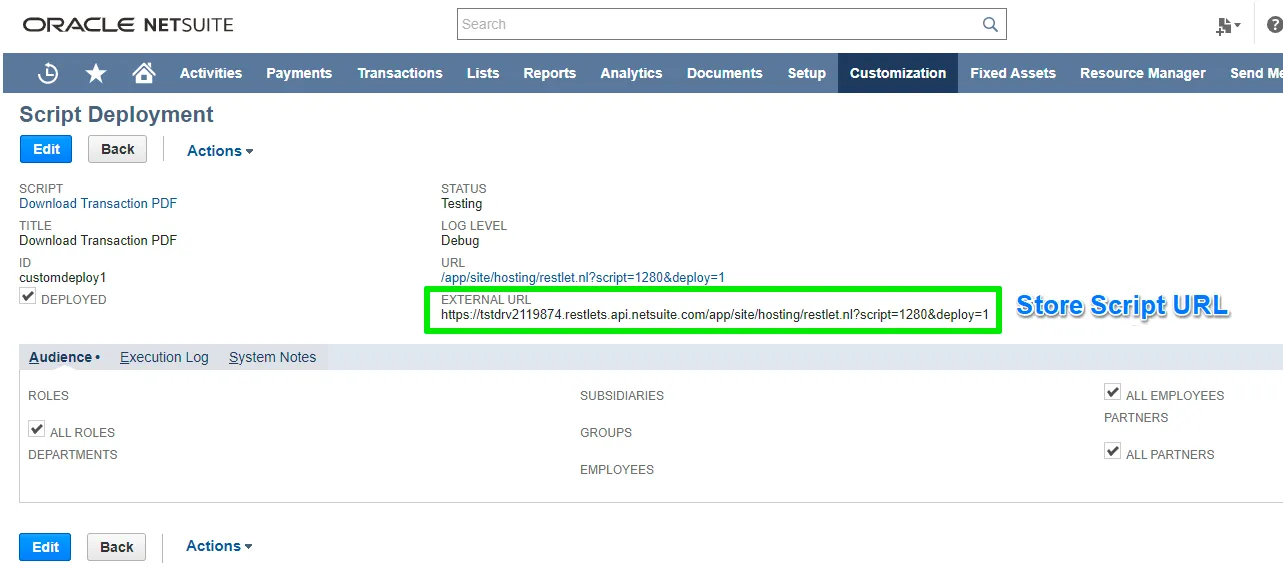Open the Help question mark icon
This screenshot has width=1283, height=568.
pyautogui.click(x=1274, y=25)
